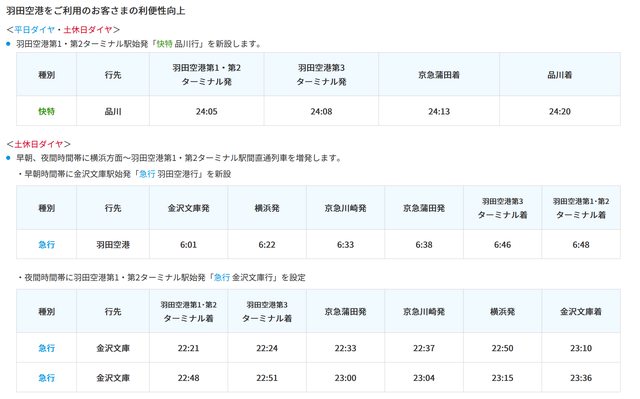
Task: Select the 23:36 arrival time in last row
Action: 581,378
